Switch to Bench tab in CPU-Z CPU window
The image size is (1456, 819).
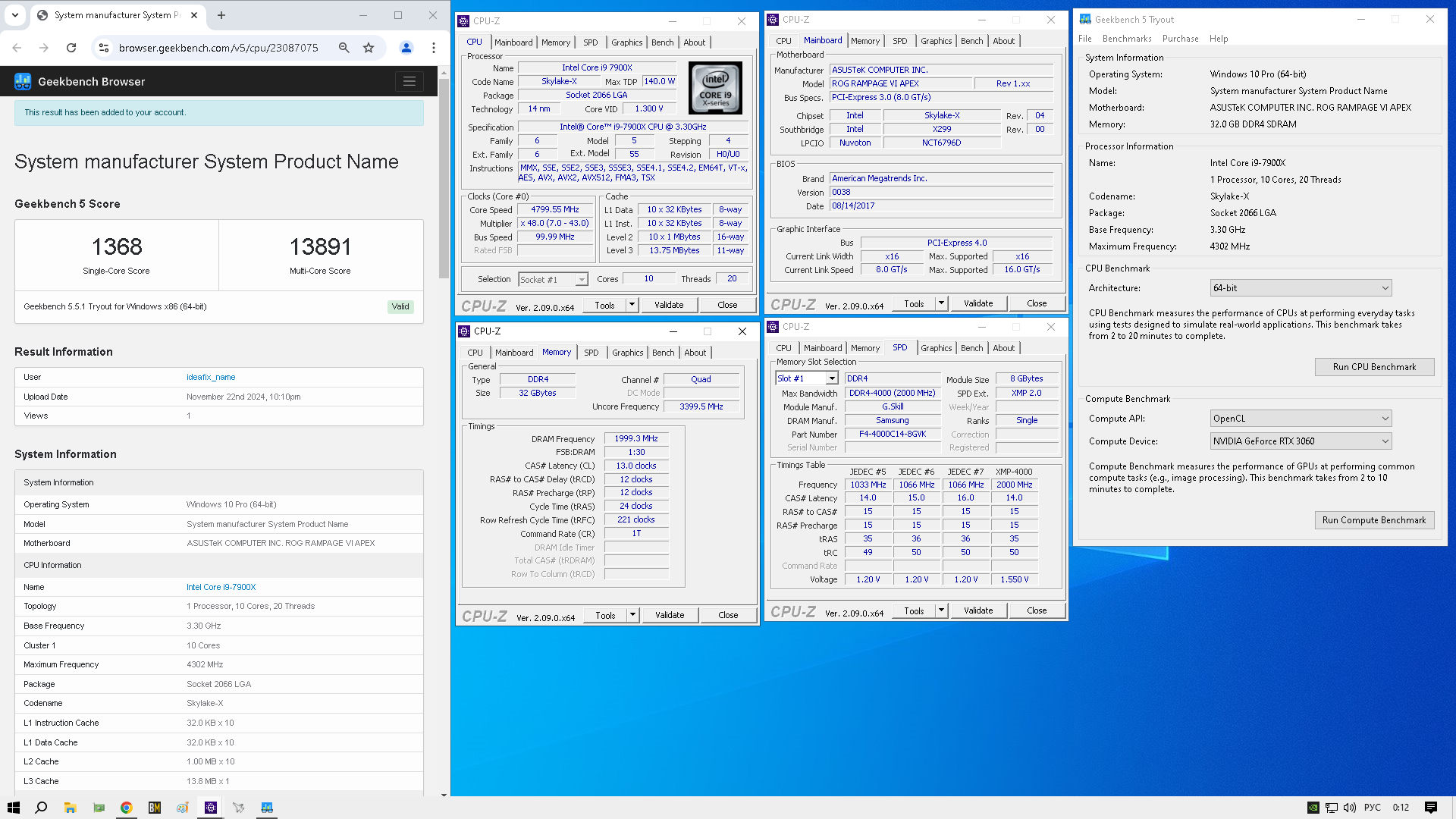(x=663, y=42)
